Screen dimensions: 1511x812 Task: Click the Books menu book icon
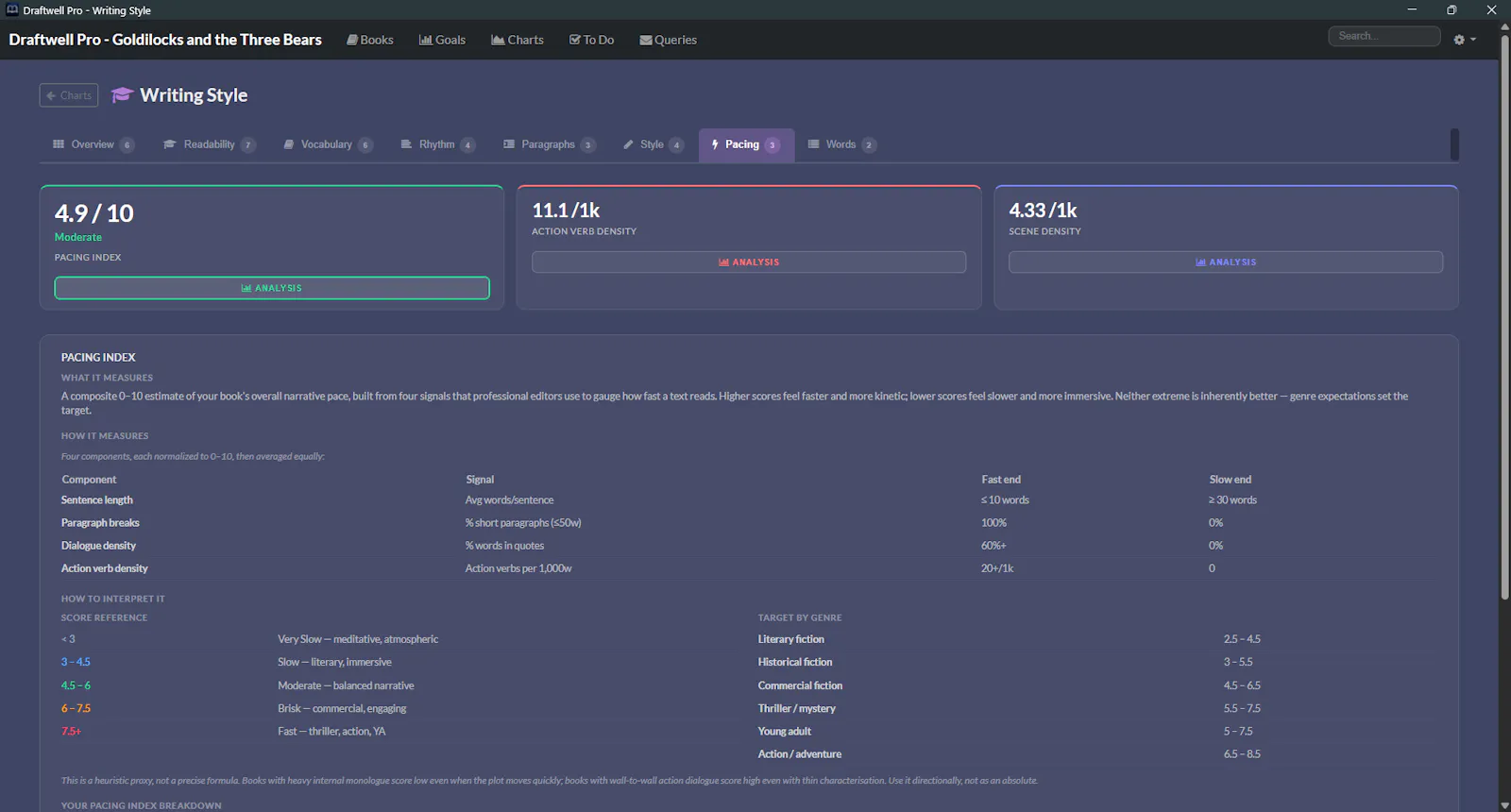[x=352, y=40]
